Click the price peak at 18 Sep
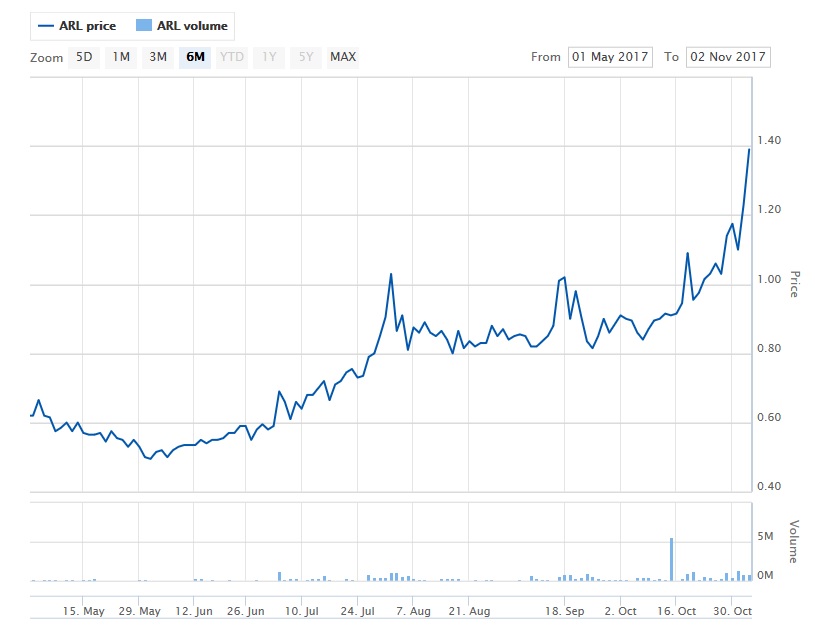 [x=565, y=277]
